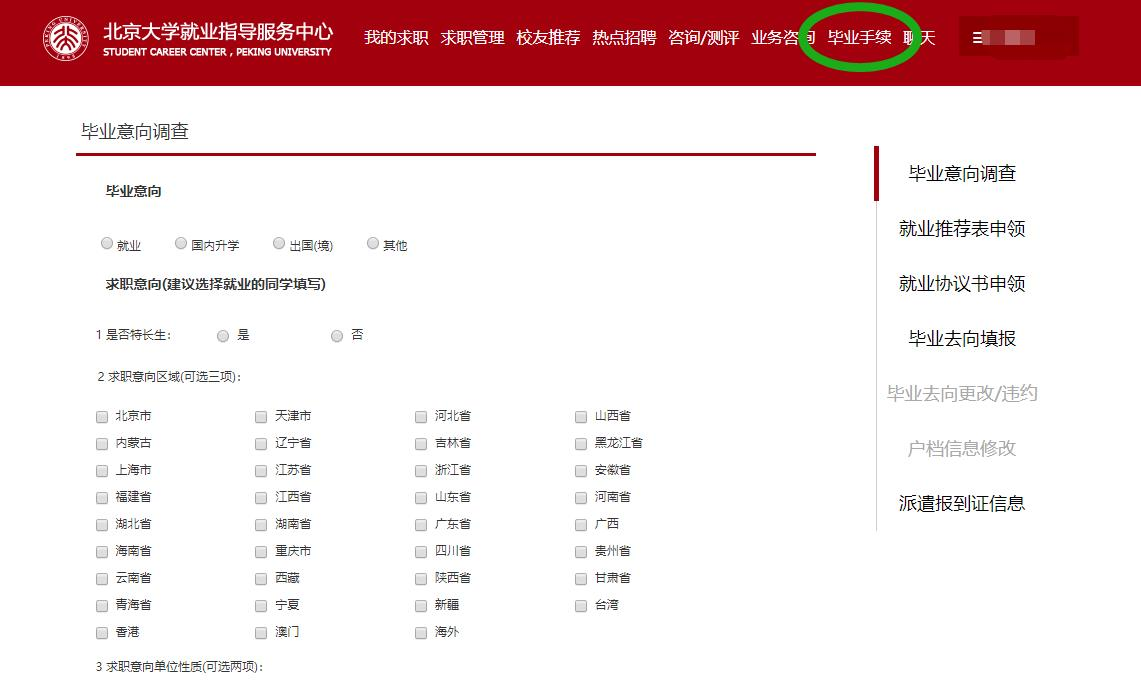Click the Peking University logo emblem
The width and height of the screenshot is (1141, 689).
point(65,38)
